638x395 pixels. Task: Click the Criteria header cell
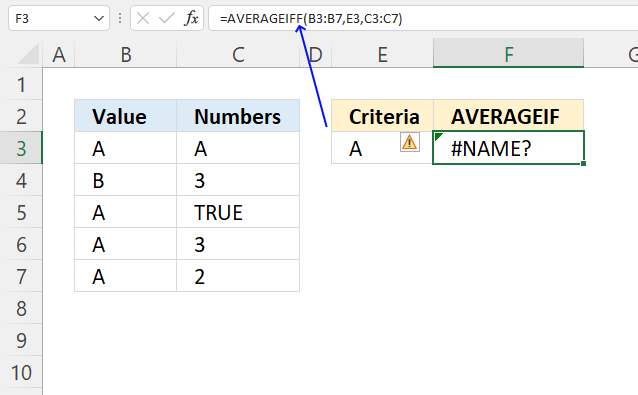382,116
